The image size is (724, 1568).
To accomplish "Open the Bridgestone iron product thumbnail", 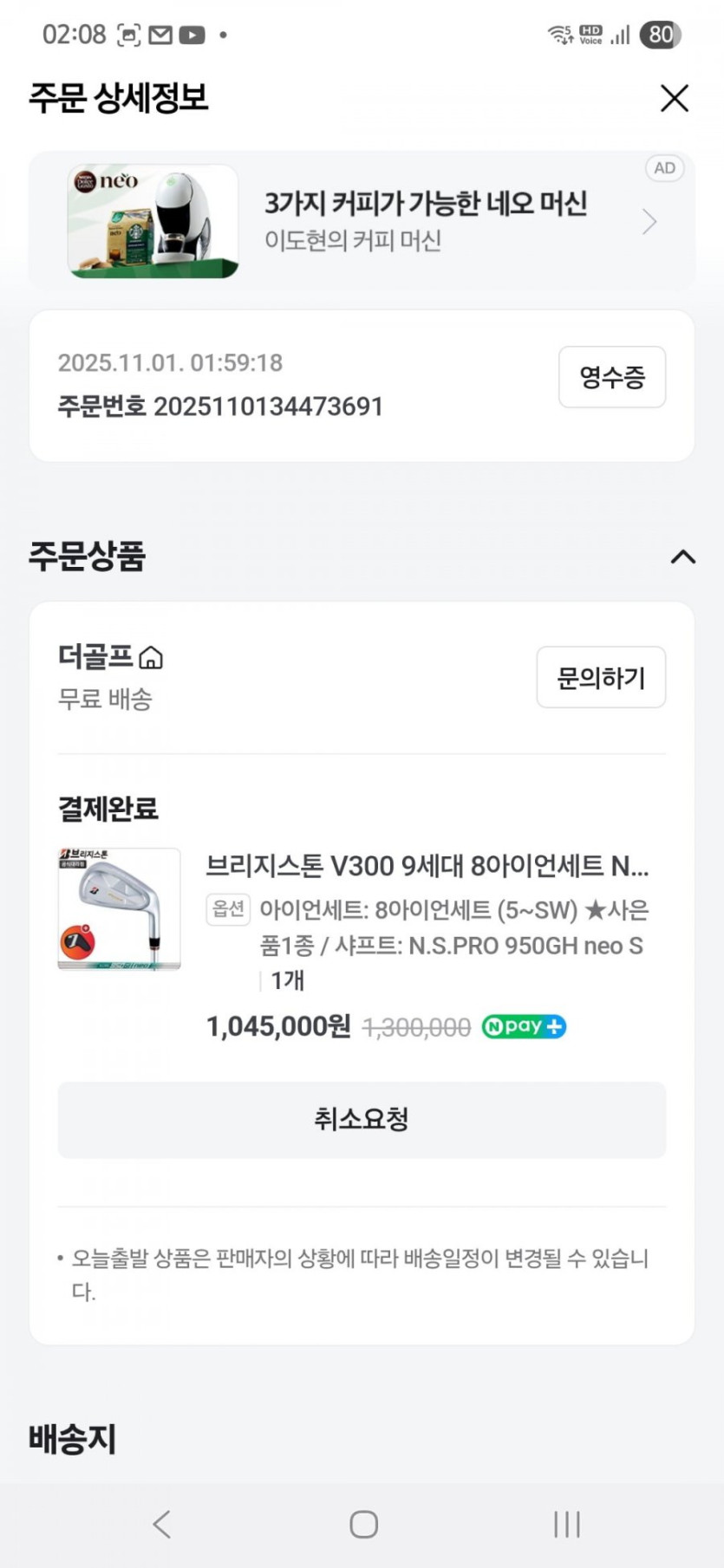I will coord(120,908).
